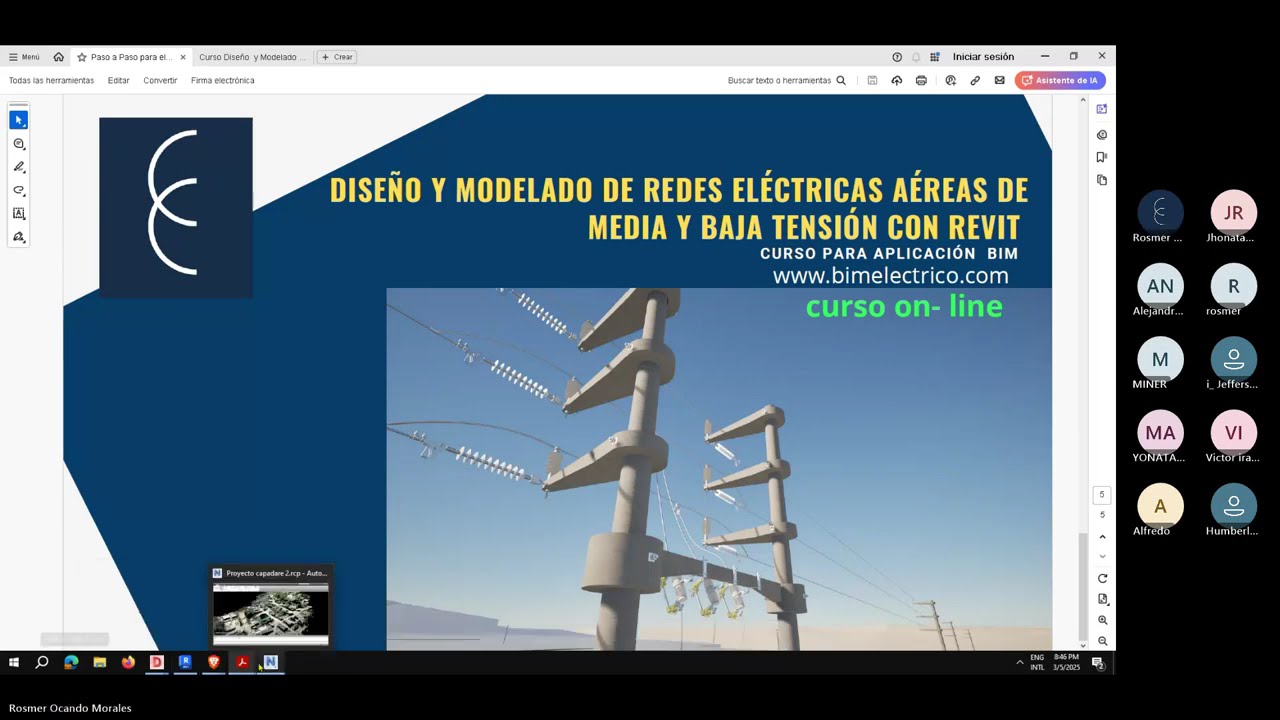Click Iniciar sesión
Viewport: 1280px width, 720px height.
pyautogui.click(x=983, y=57)
